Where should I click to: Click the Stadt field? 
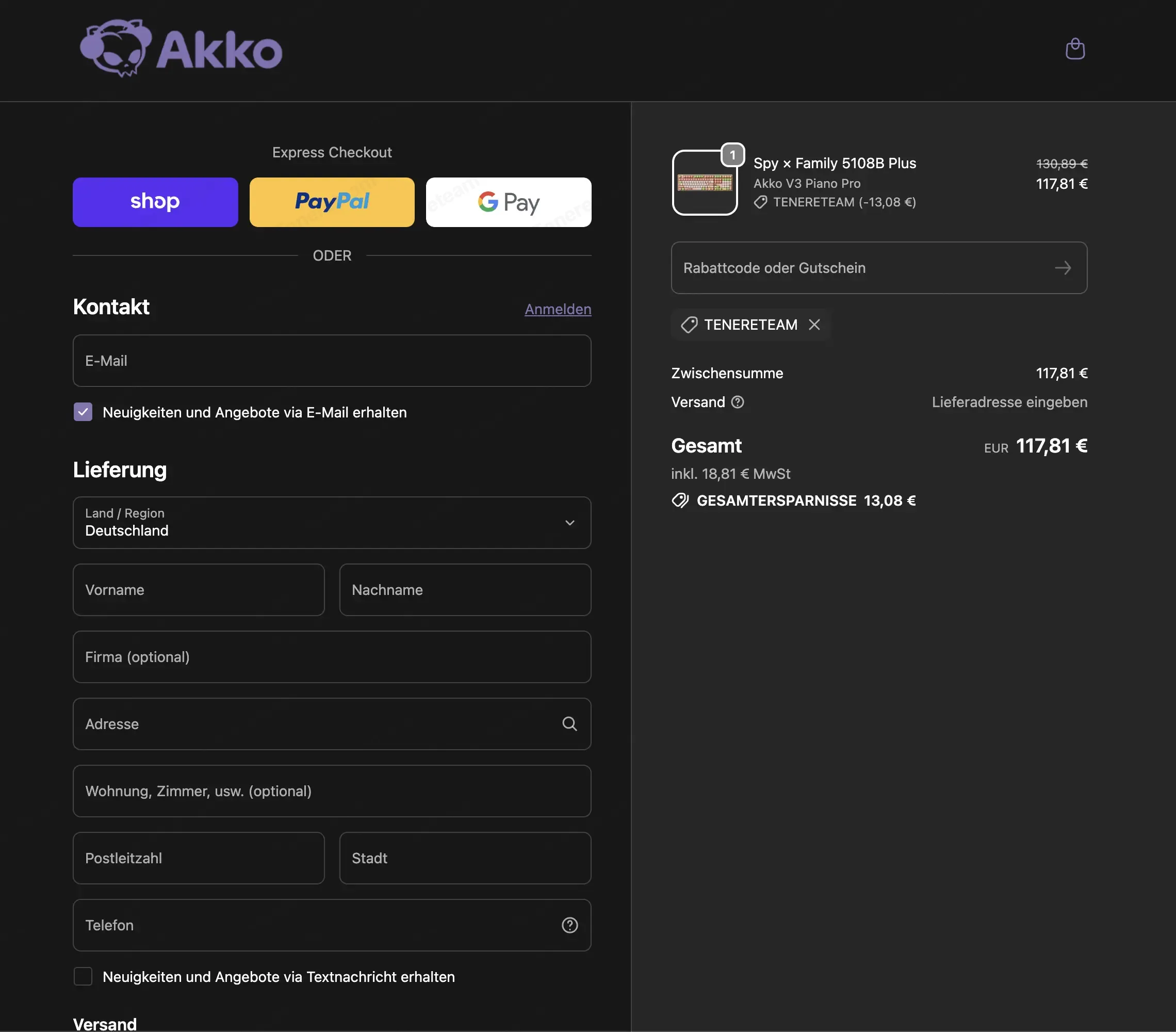pyautogui.click(x=465, y=858)
